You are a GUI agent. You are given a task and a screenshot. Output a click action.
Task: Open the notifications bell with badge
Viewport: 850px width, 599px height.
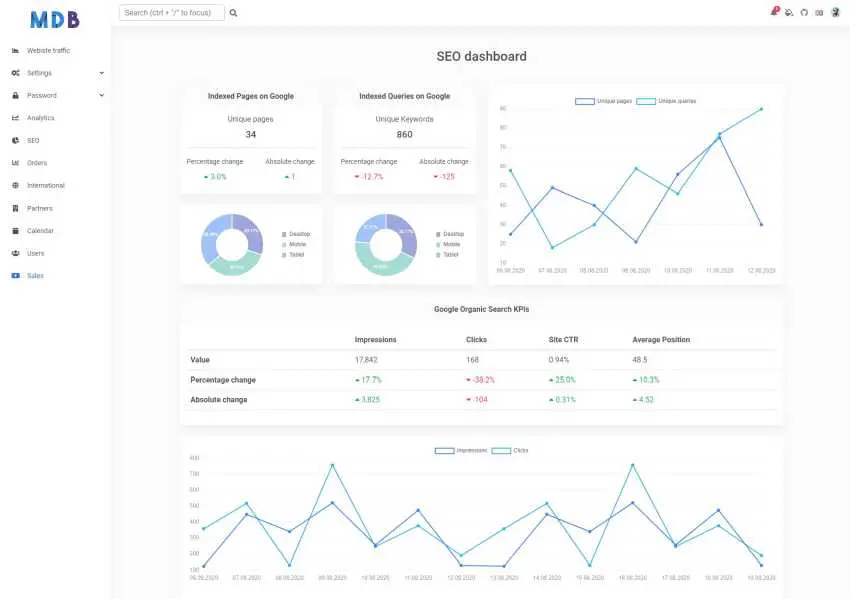click(x=774, y=11)
